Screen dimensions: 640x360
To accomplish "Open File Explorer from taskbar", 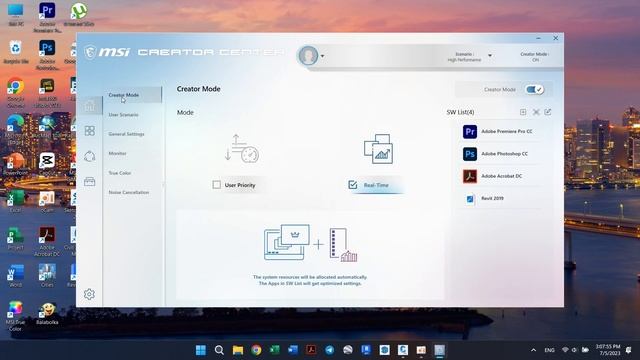I will [238, 350].
